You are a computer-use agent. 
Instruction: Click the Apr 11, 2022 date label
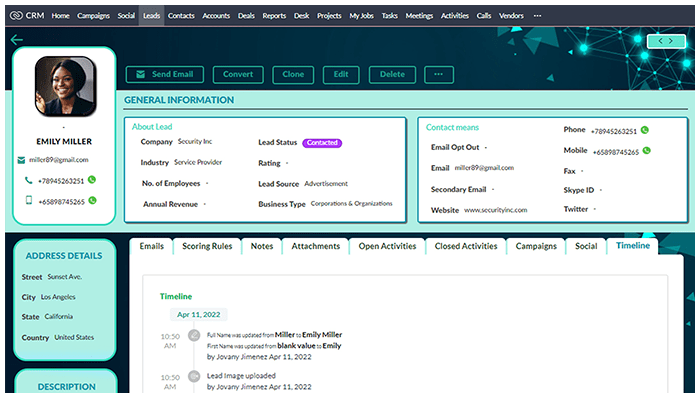(198, 315)
